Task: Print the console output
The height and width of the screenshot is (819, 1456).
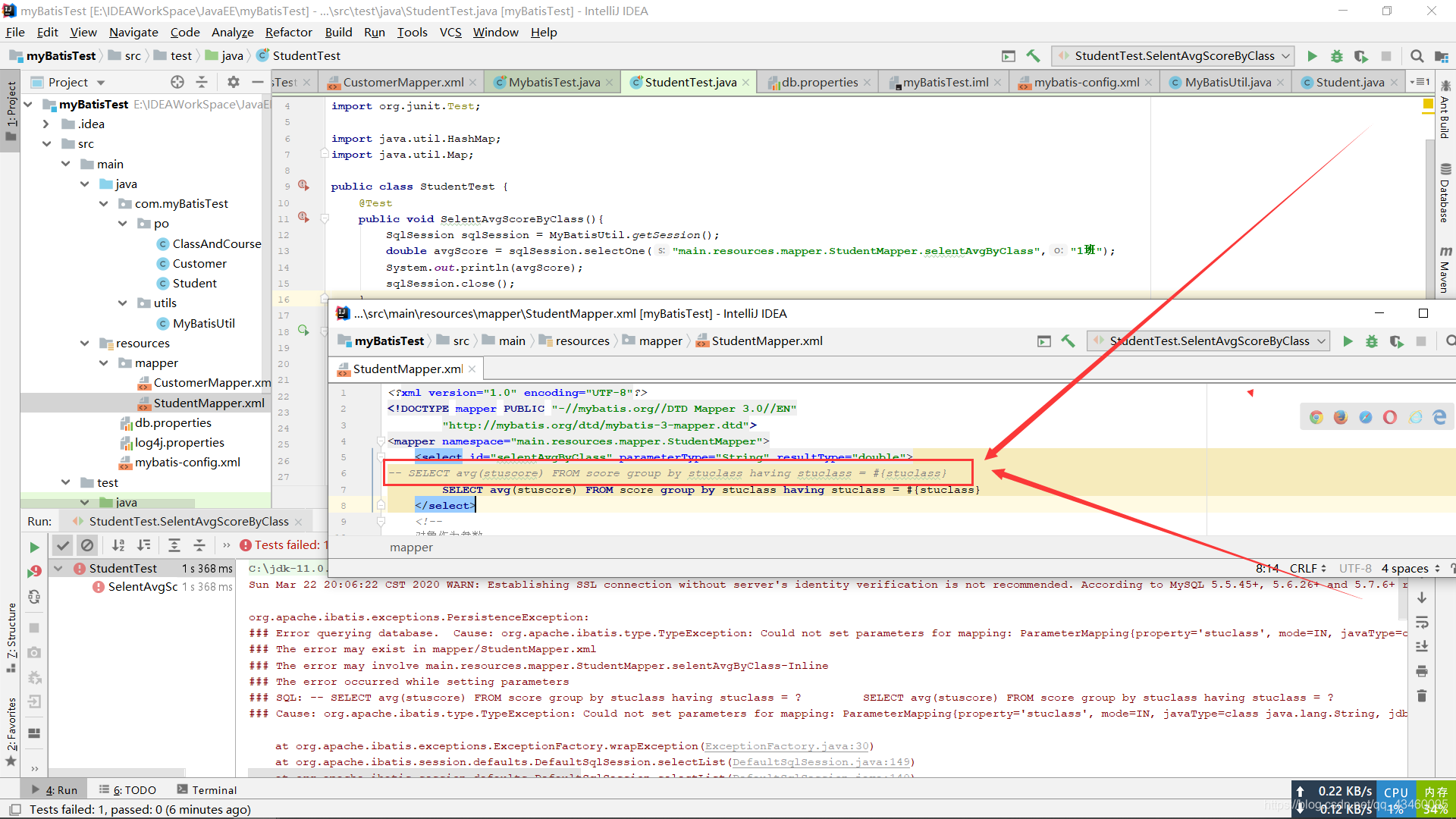Action: click(1422, 671)
